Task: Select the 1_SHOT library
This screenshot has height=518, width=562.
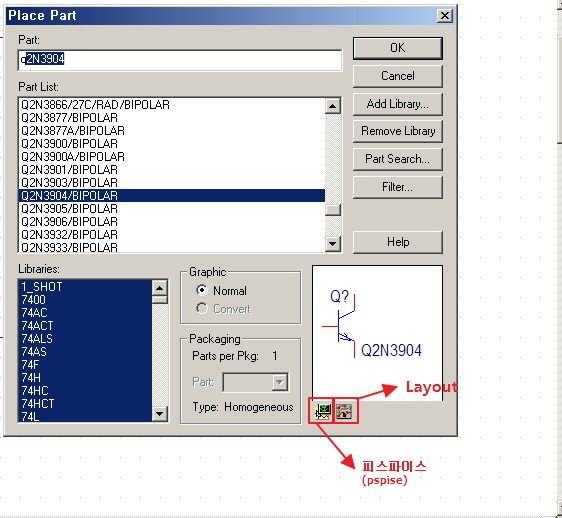Action: pyautogui.click(x=85, y=287)
